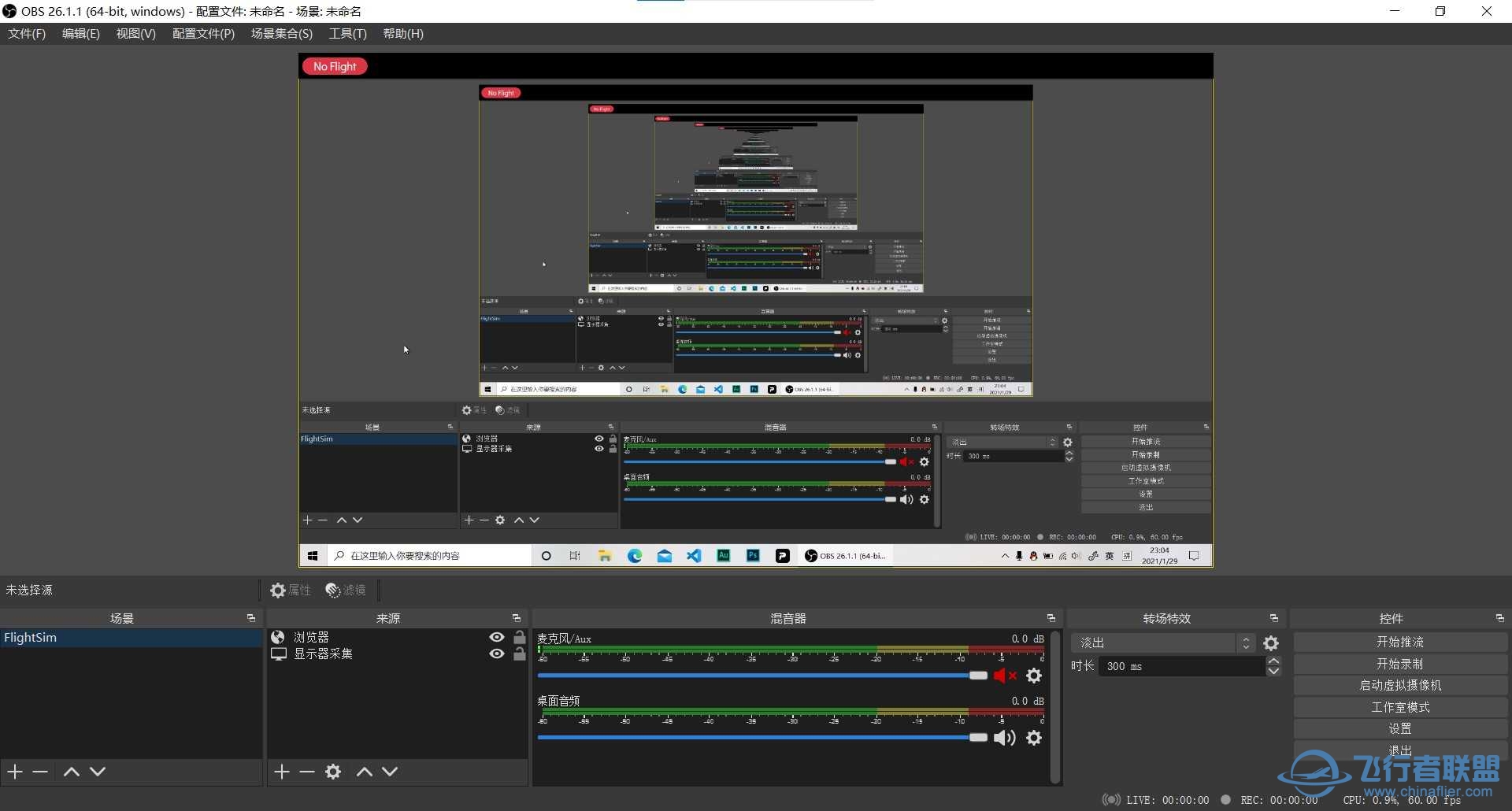Move source down in Sources panel
This screenshot has width=1512, height=811.
pyautogui.click(x=391, y=772)
